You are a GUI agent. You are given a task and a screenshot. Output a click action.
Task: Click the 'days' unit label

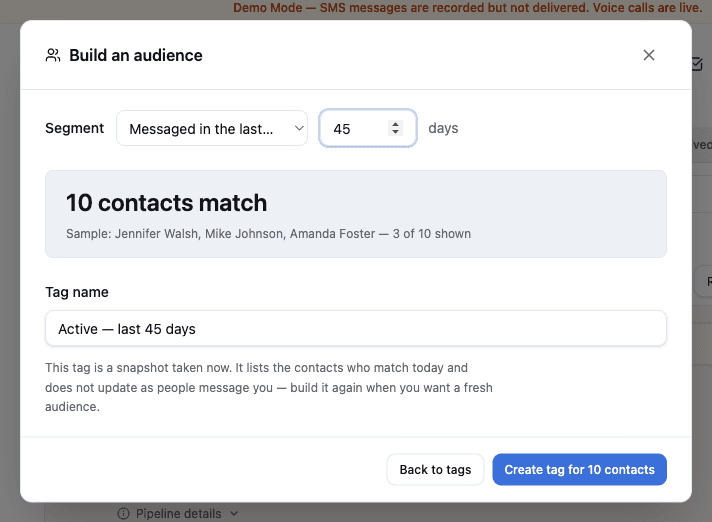tap(443, 128)
